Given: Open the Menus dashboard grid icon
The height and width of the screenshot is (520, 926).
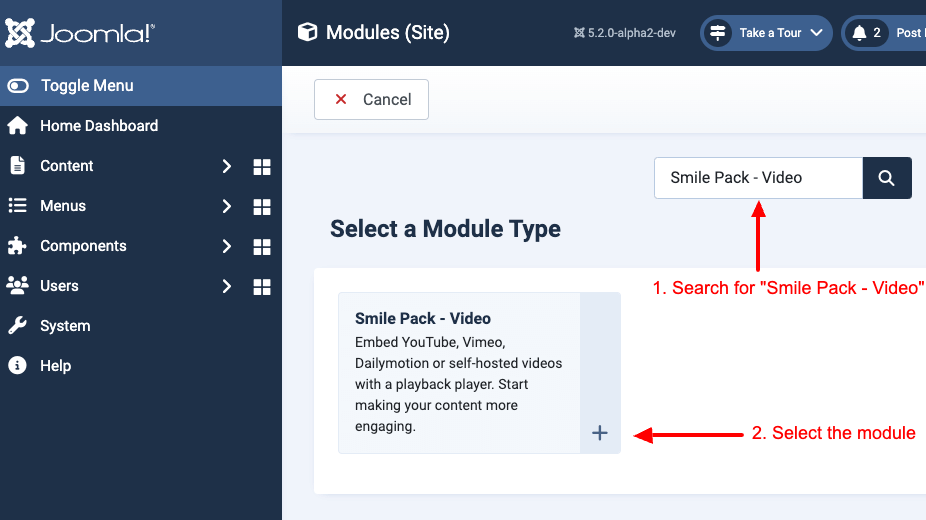Looking at the screenshot, I should coord(262,207).
